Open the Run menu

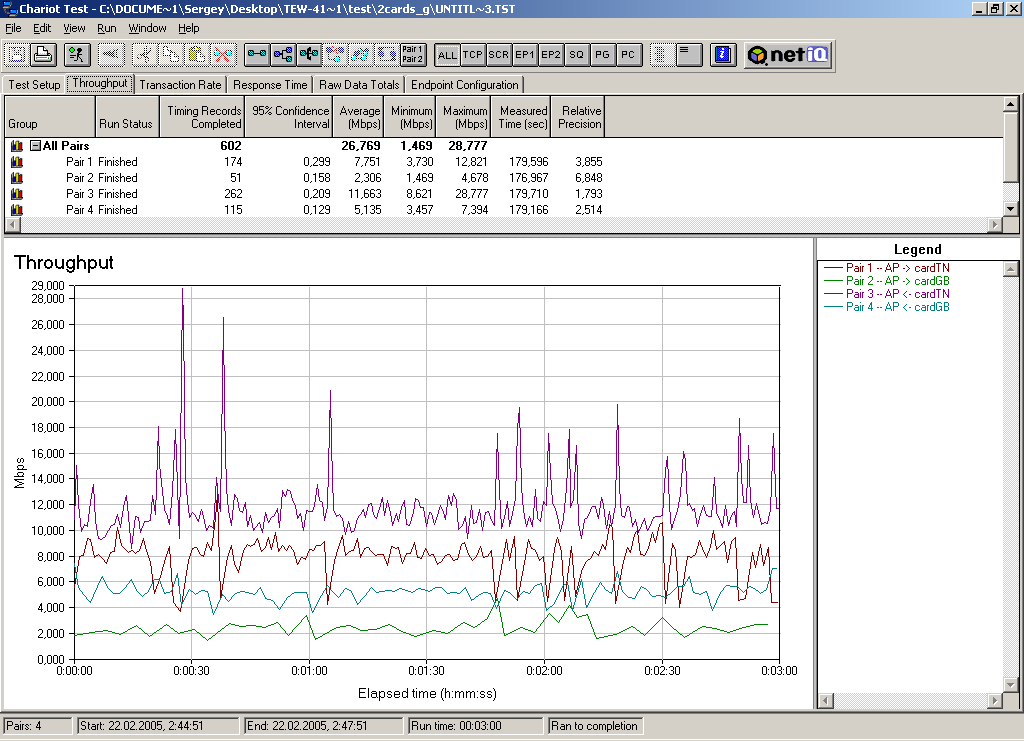[106, 29]
